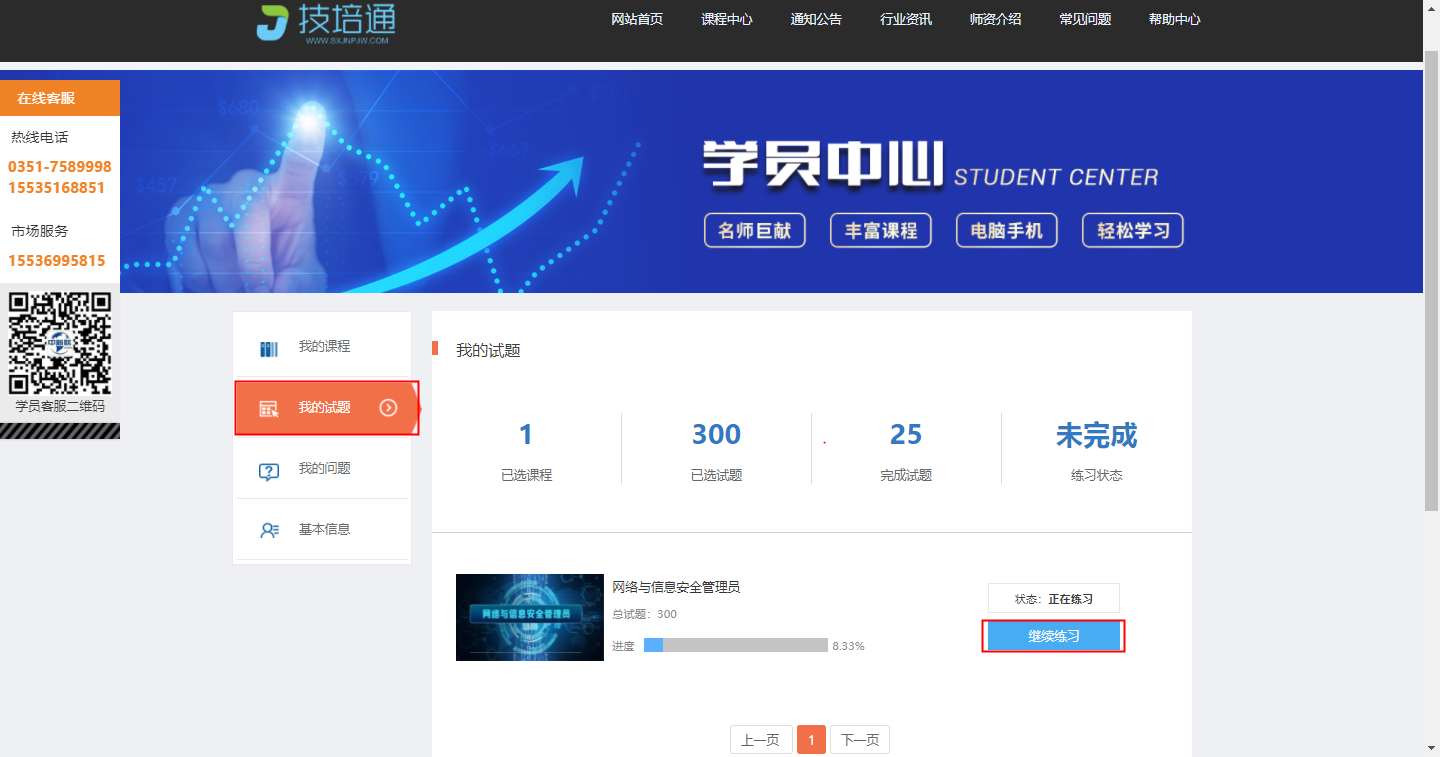Visit the 师资介绍 page
The height and width of the screenshot is (757, 1440).
click(x=996, y=19)
